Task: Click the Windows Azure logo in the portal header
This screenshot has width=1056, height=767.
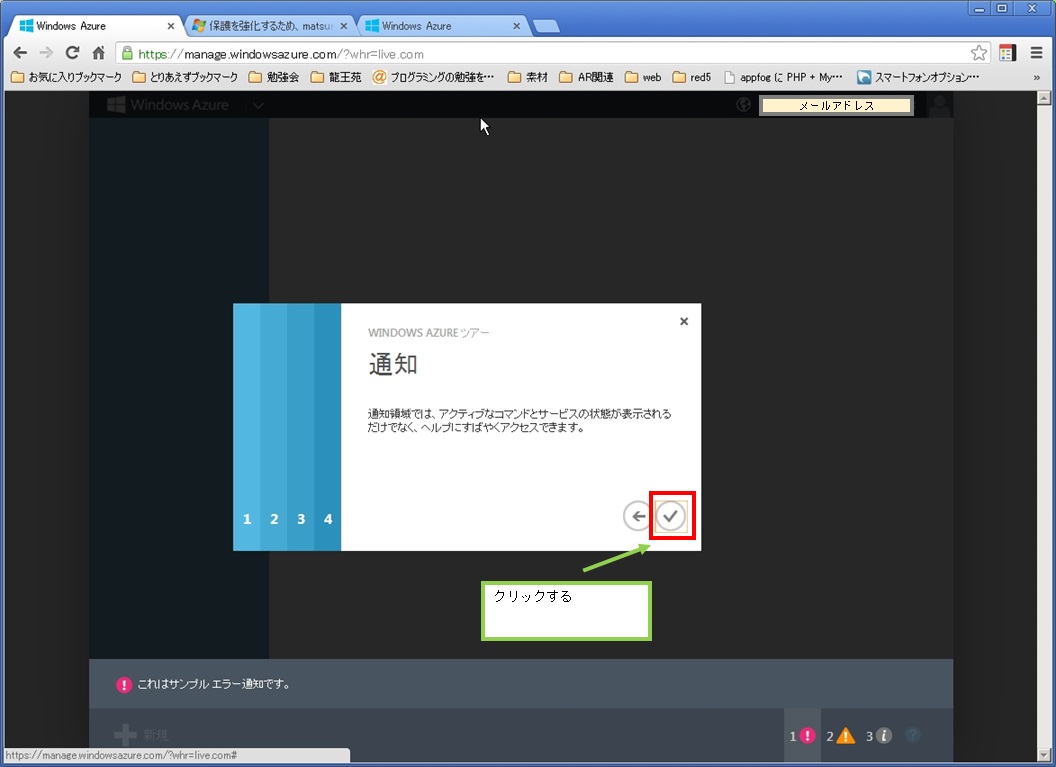Action: click(x=168, y=105)
